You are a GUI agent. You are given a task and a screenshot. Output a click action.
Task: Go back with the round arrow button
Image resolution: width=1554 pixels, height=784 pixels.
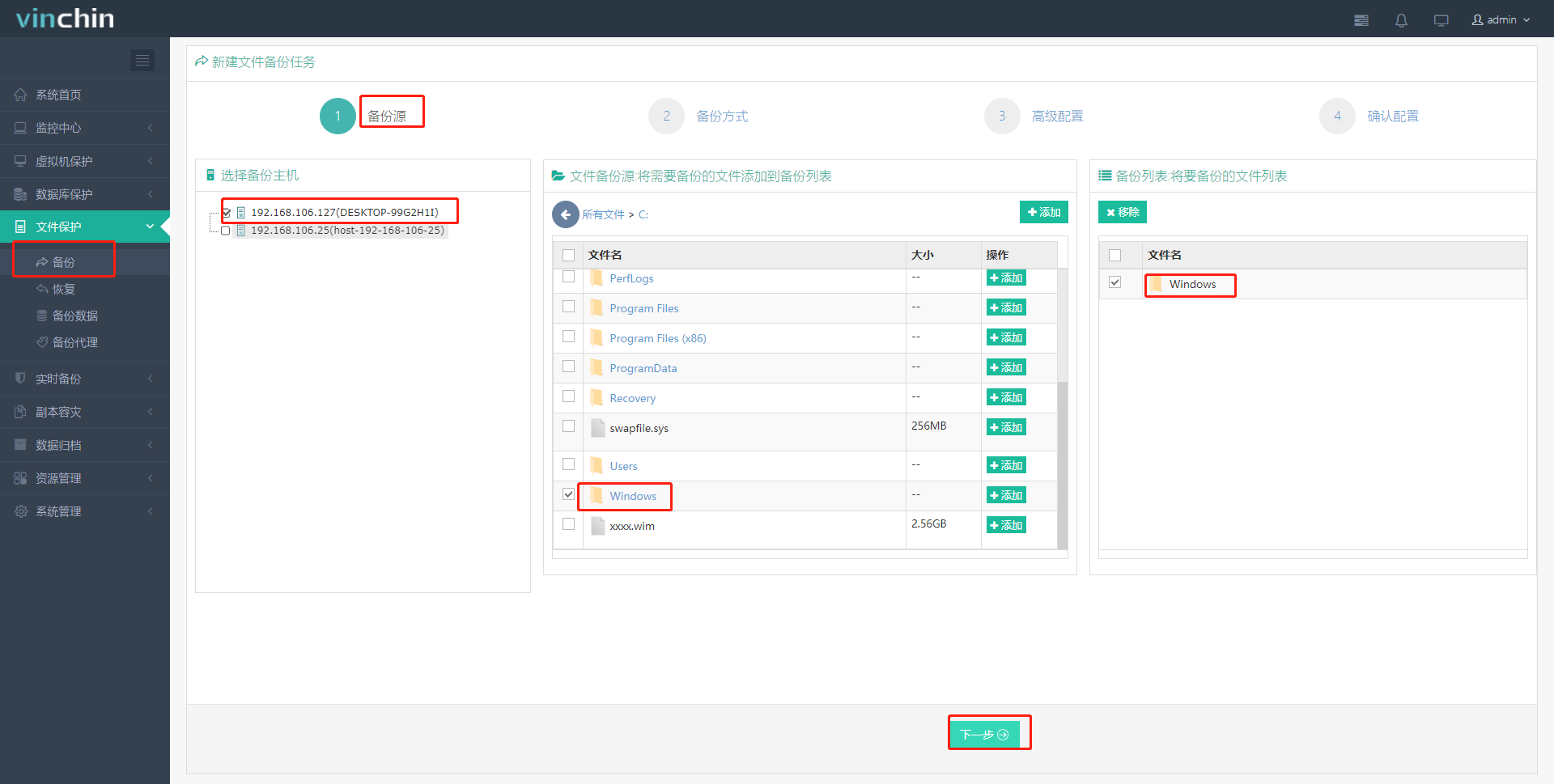pyautogui.click(x=565, y=214)
